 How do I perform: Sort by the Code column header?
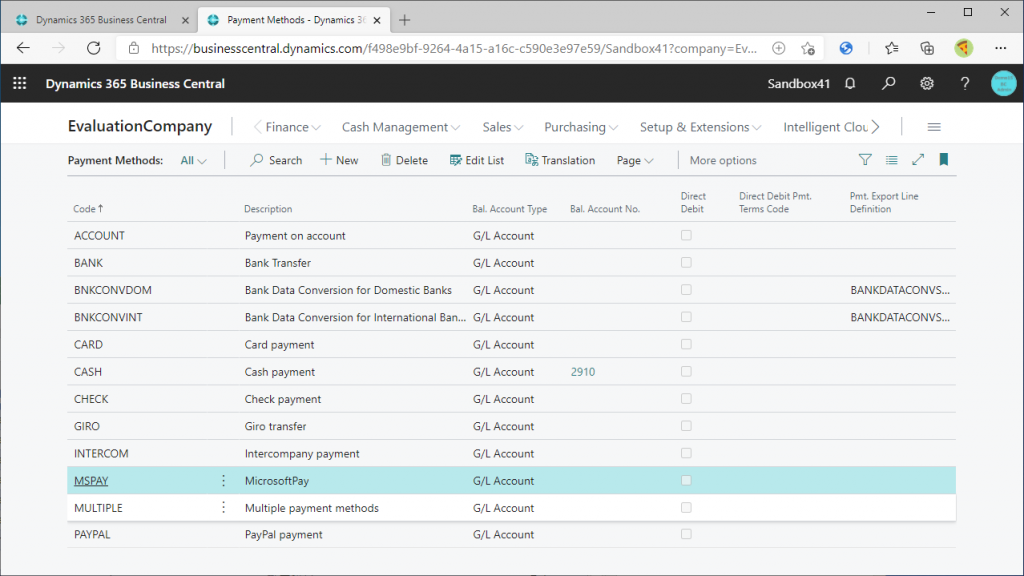coord(88,209)
